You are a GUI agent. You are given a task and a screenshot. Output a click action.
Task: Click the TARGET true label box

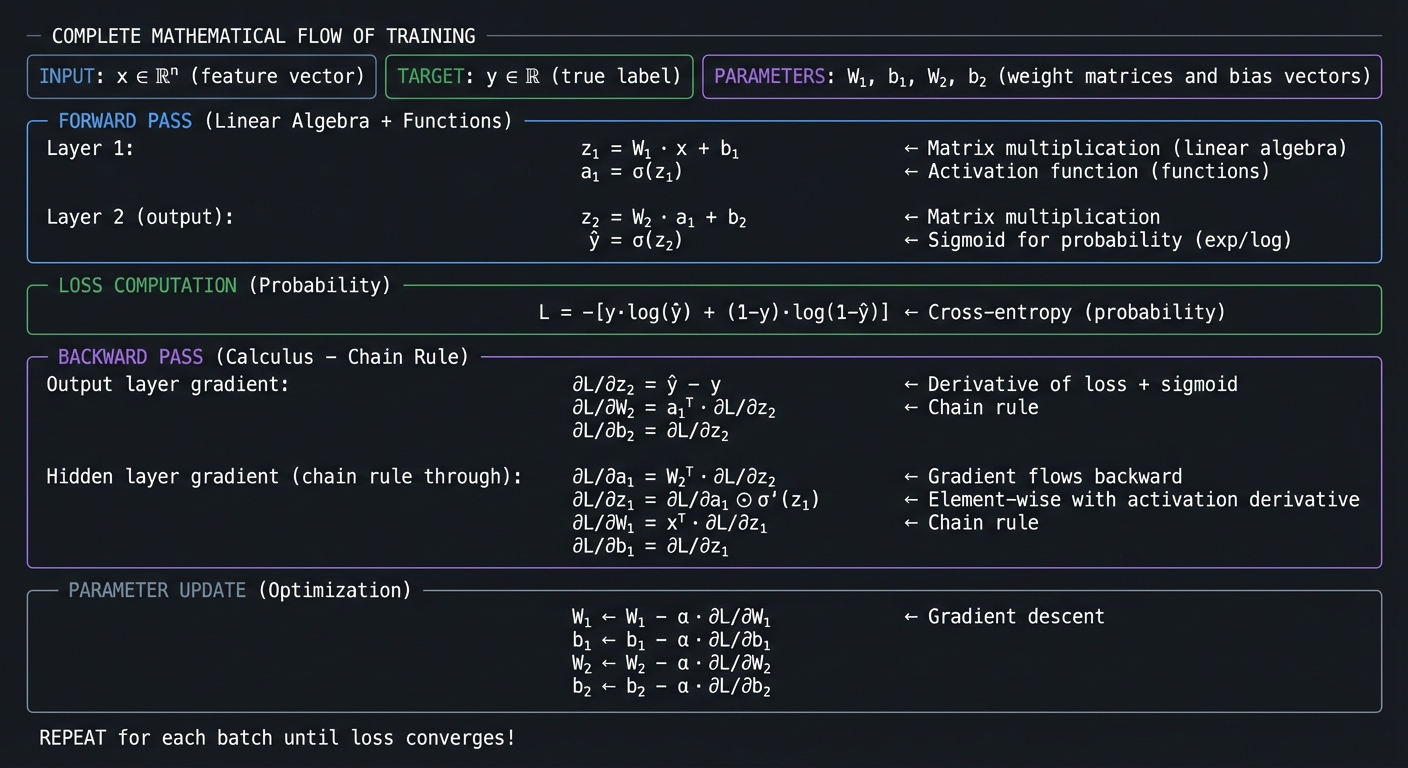pyautogui.click(x=539, y=76)
